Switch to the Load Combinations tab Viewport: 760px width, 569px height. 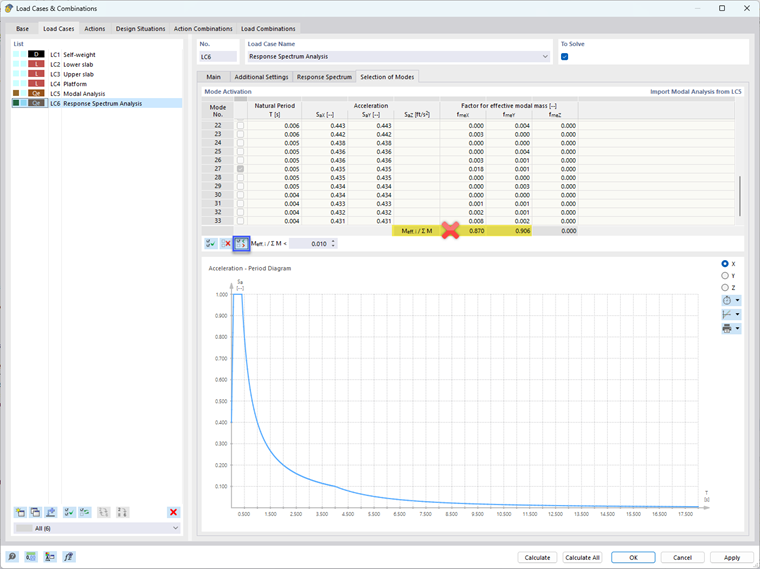tap(268, 29)
